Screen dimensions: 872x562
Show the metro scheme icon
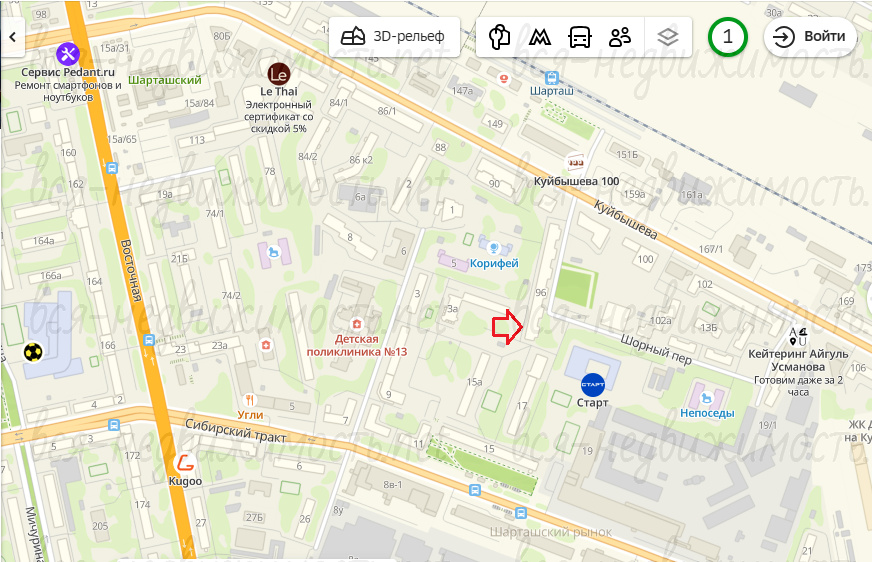click(x=539, y=37)
